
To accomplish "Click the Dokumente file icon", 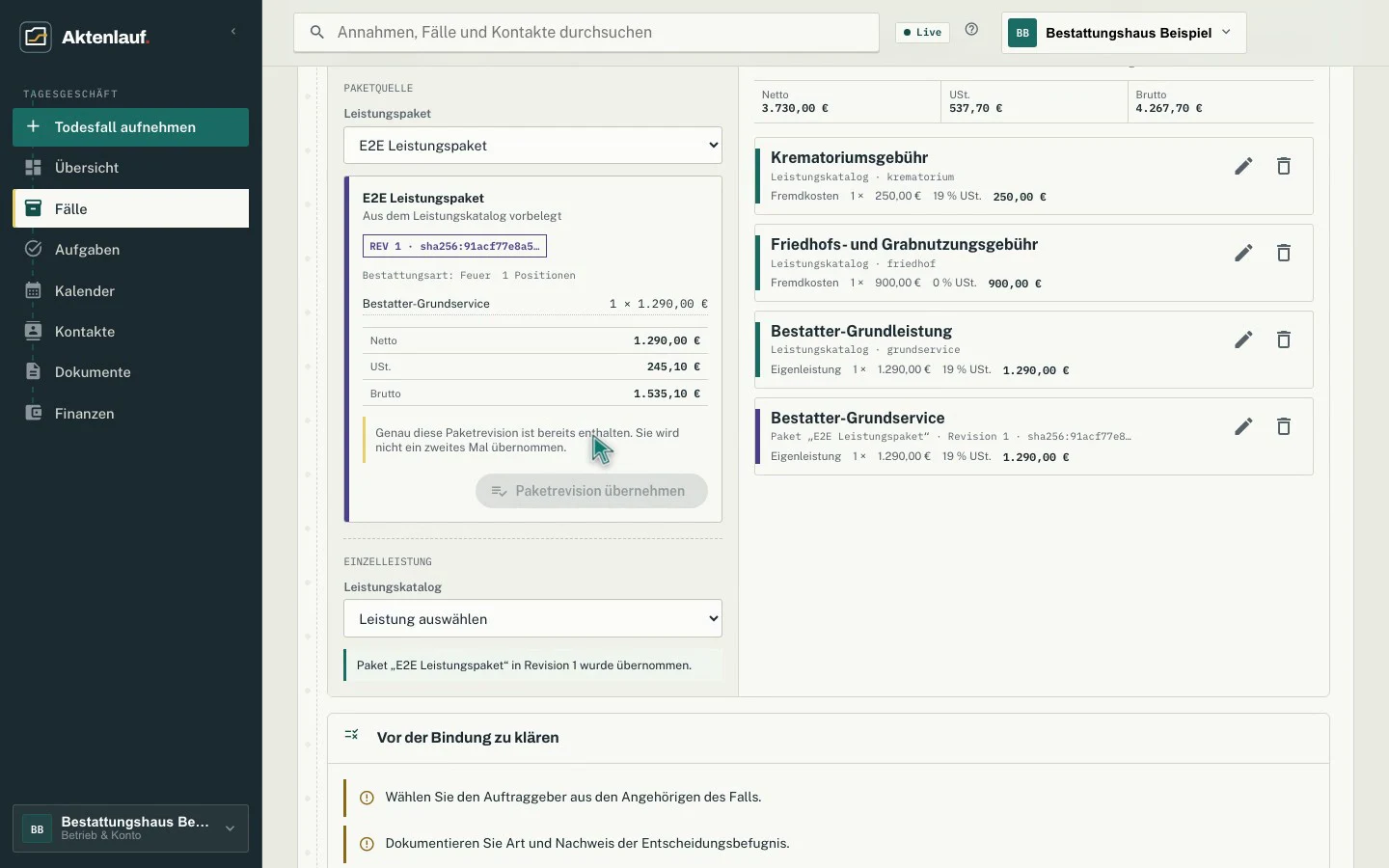I will point(33,371).
